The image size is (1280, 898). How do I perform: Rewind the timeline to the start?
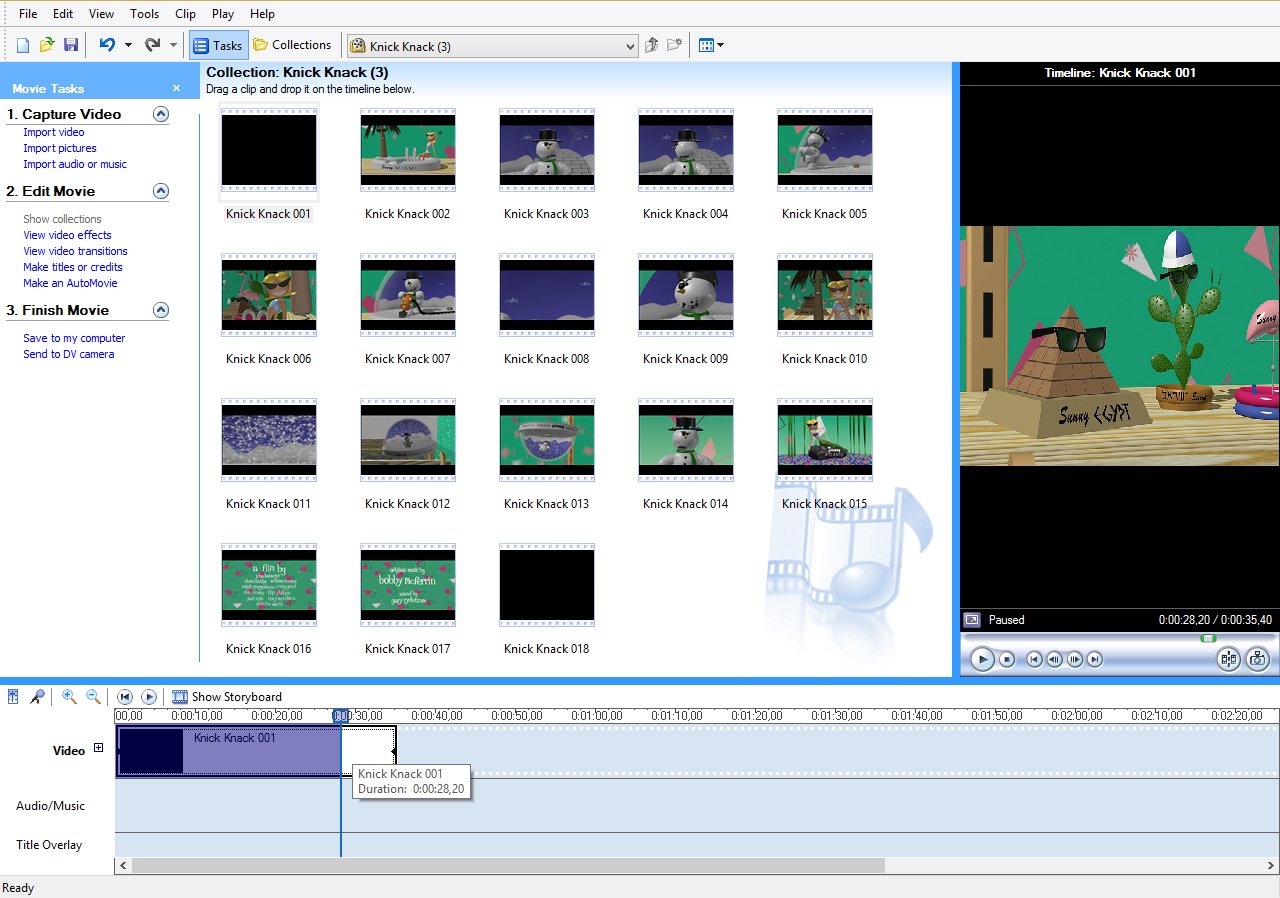pos(125,697)
